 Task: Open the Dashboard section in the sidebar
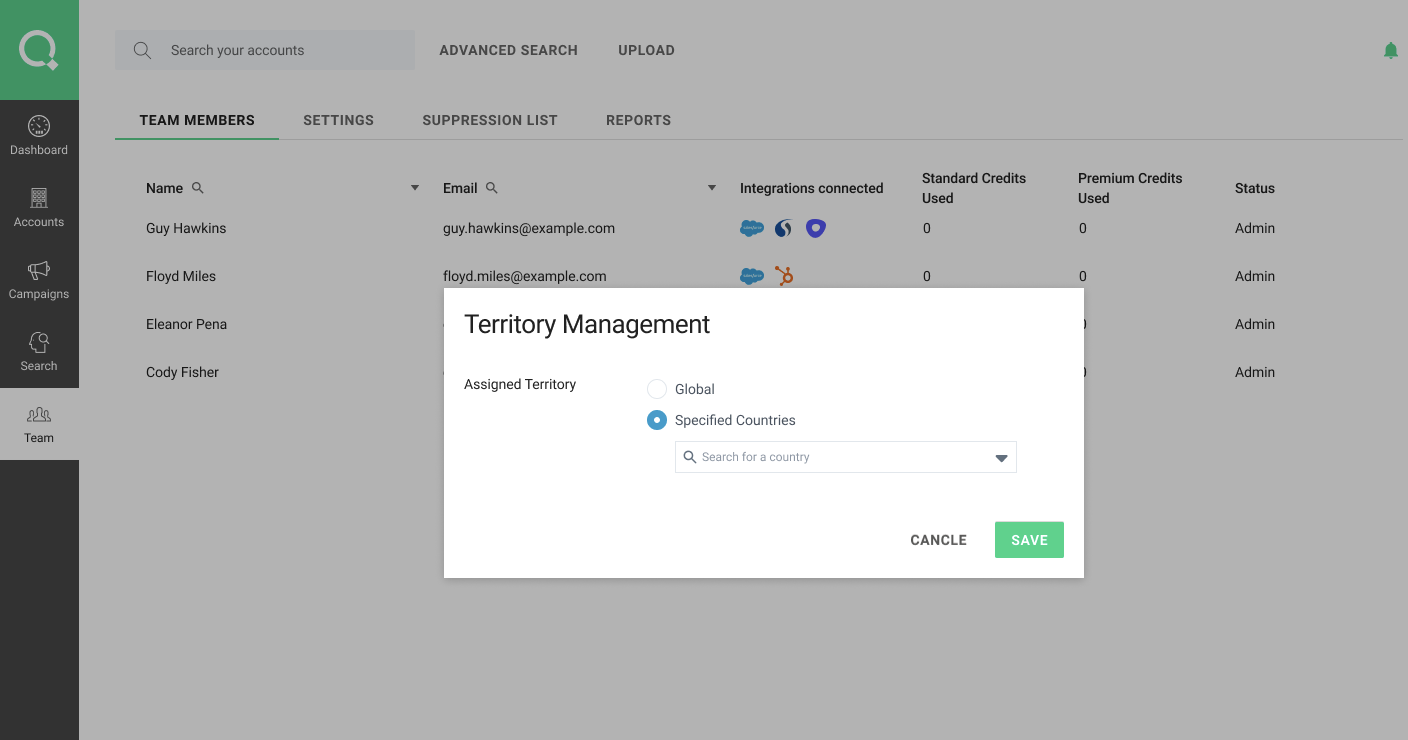tap(39, 135)
